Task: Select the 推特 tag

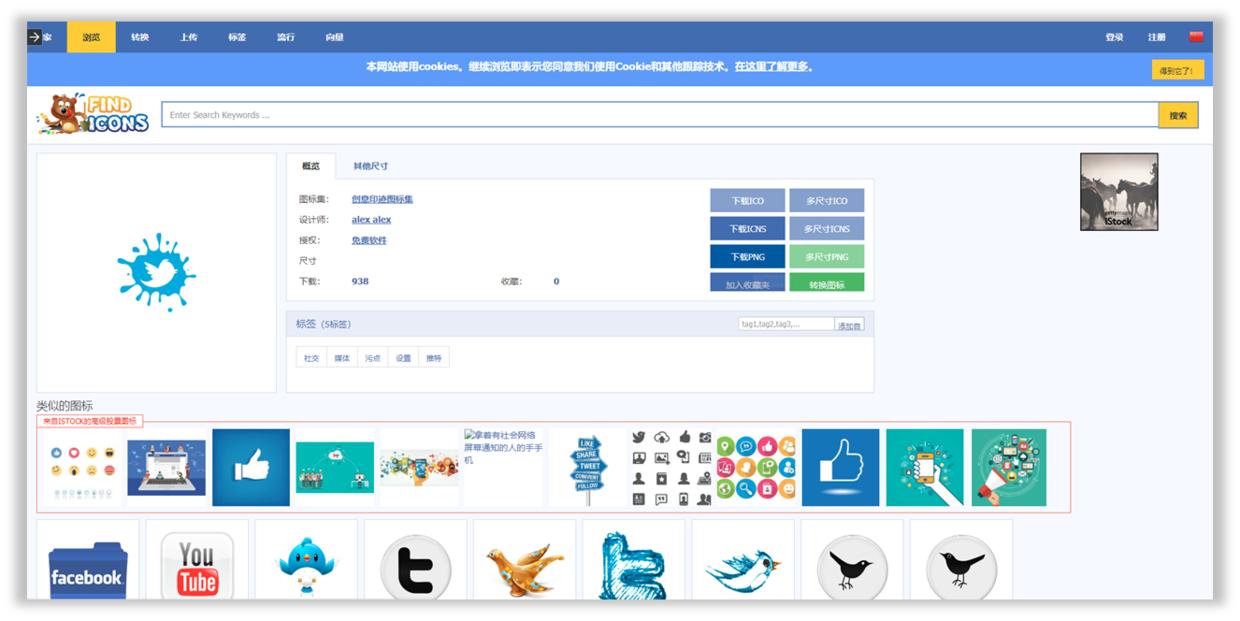Action: [x=434, y=358]
